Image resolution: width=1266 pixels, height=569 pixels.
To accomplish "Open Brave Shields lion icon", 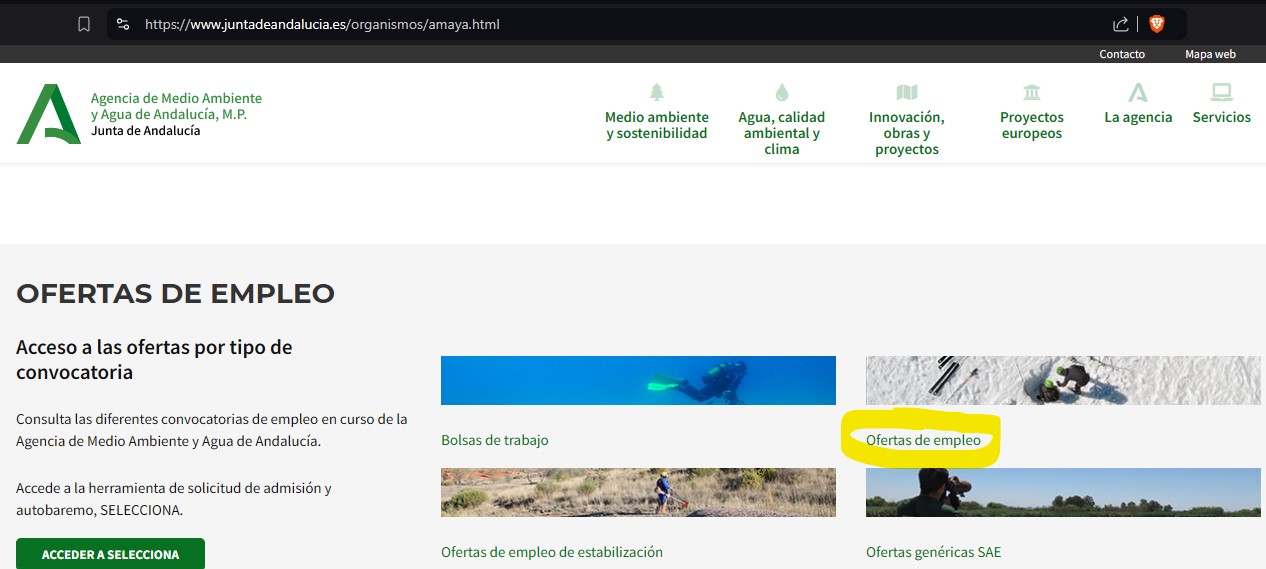I will [x=1156, y=24].
